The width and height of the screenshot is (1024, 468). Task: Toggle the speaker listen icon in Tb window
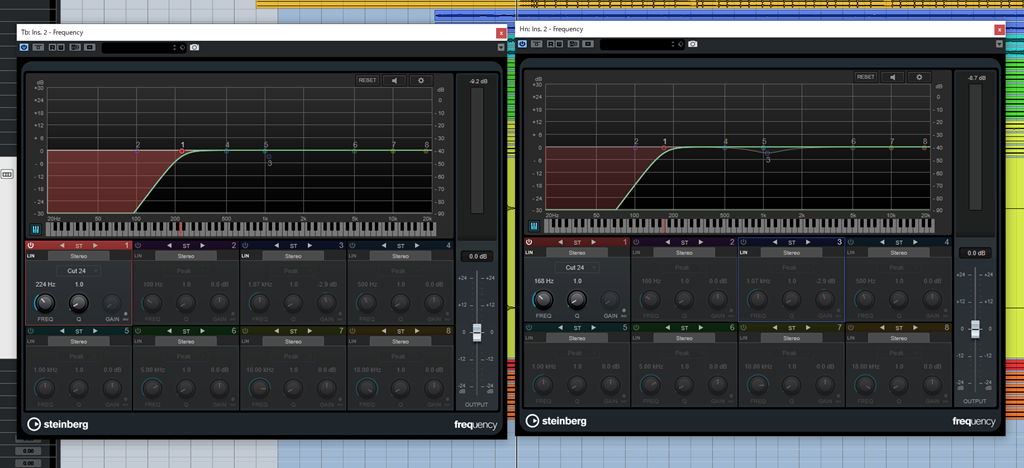[394, 80]
